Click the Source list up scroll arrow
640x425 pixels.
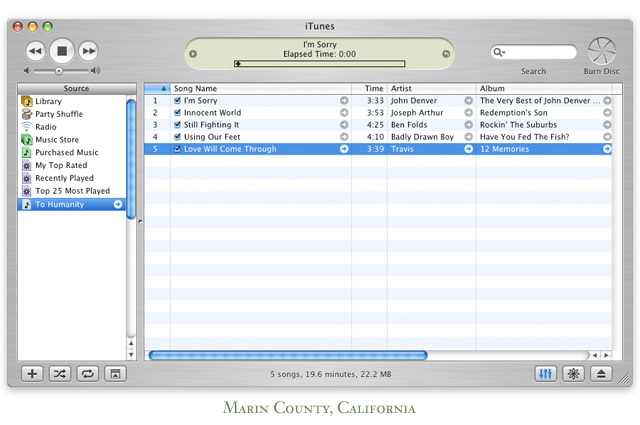coord(131,343)
